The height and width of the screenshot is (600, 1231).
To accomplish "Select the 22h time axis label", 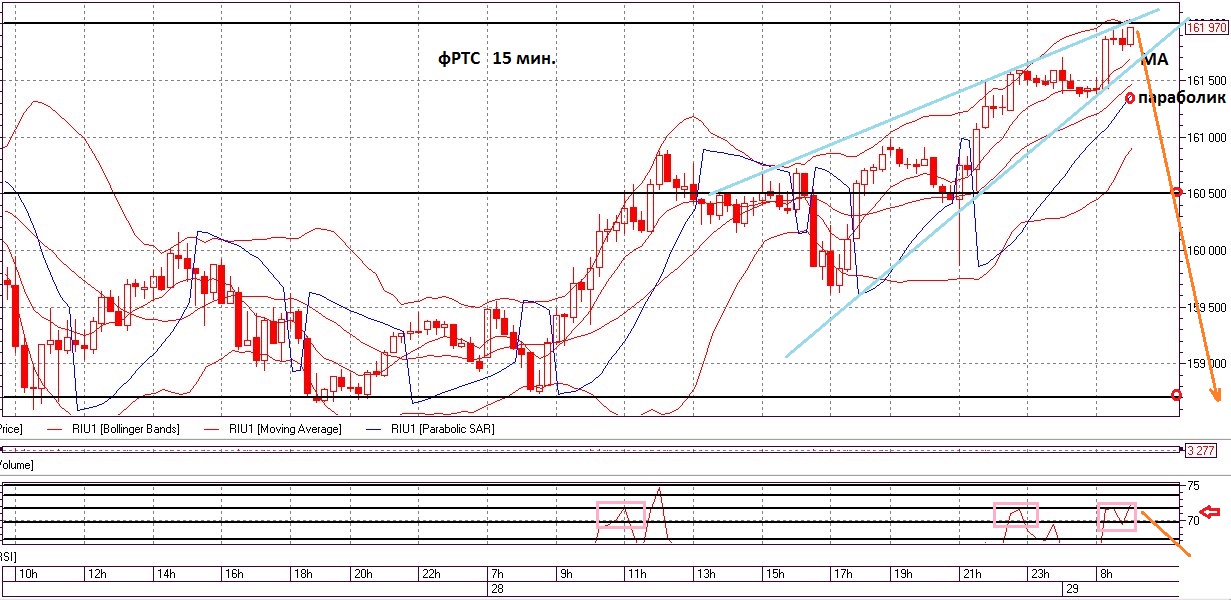I will [431, 574].
